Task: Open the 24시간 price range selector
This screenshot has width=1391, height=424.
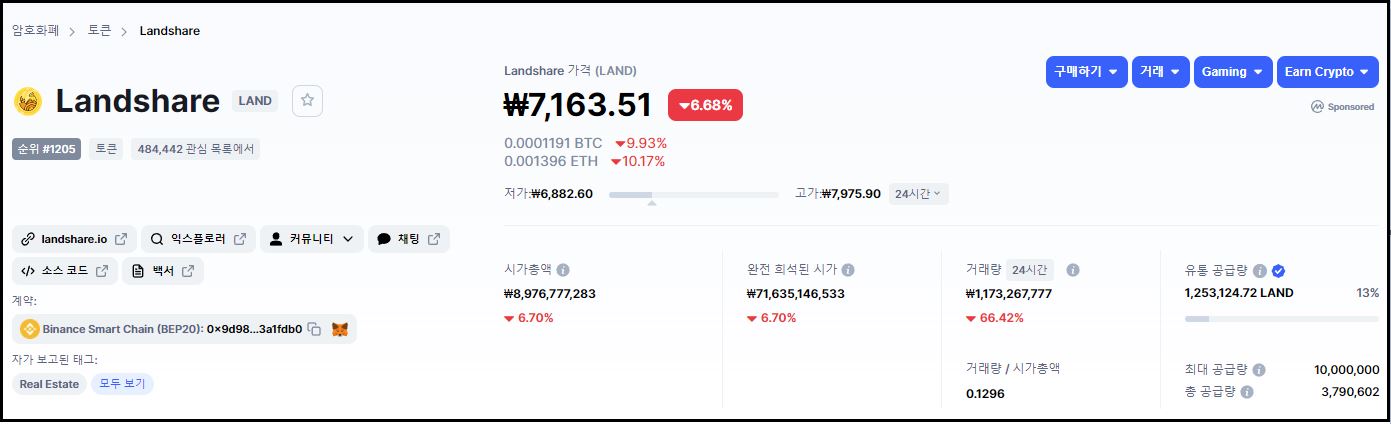Action: coord(918,193)
